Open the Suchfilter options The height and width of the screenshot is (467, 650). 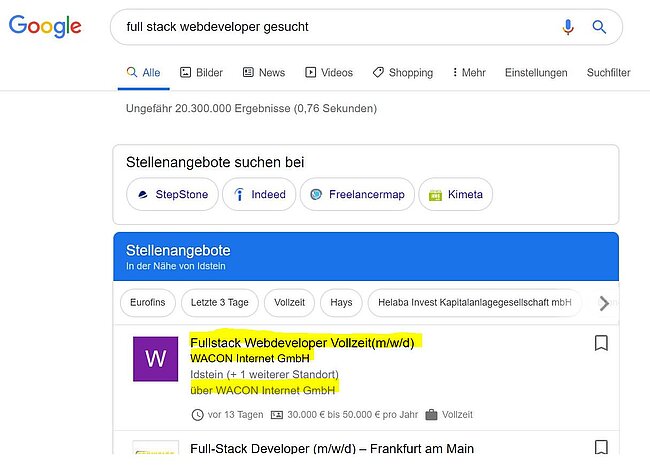pos(609,73)
